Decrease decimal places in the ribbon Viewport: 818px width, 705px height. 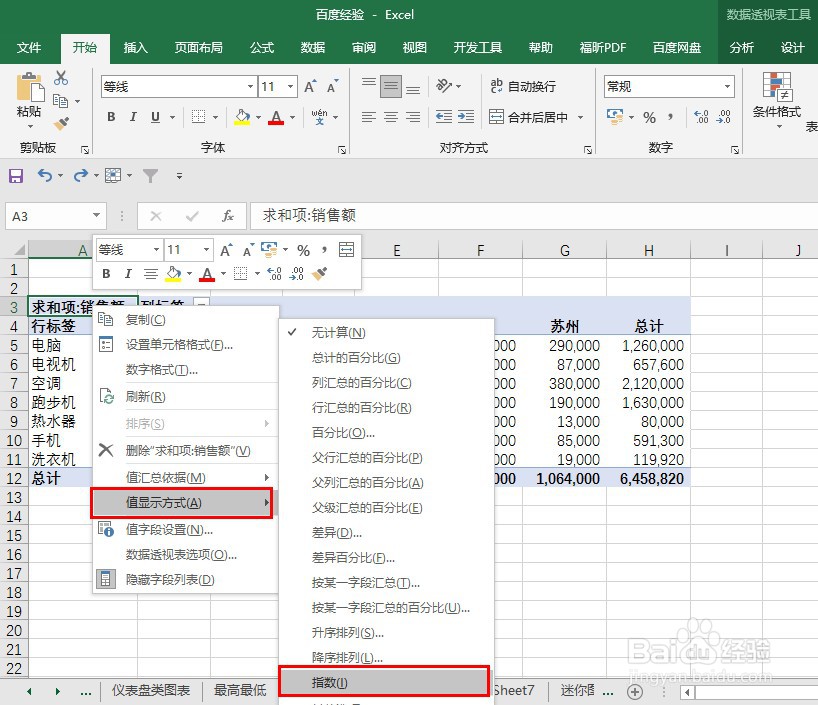(724, 117)
